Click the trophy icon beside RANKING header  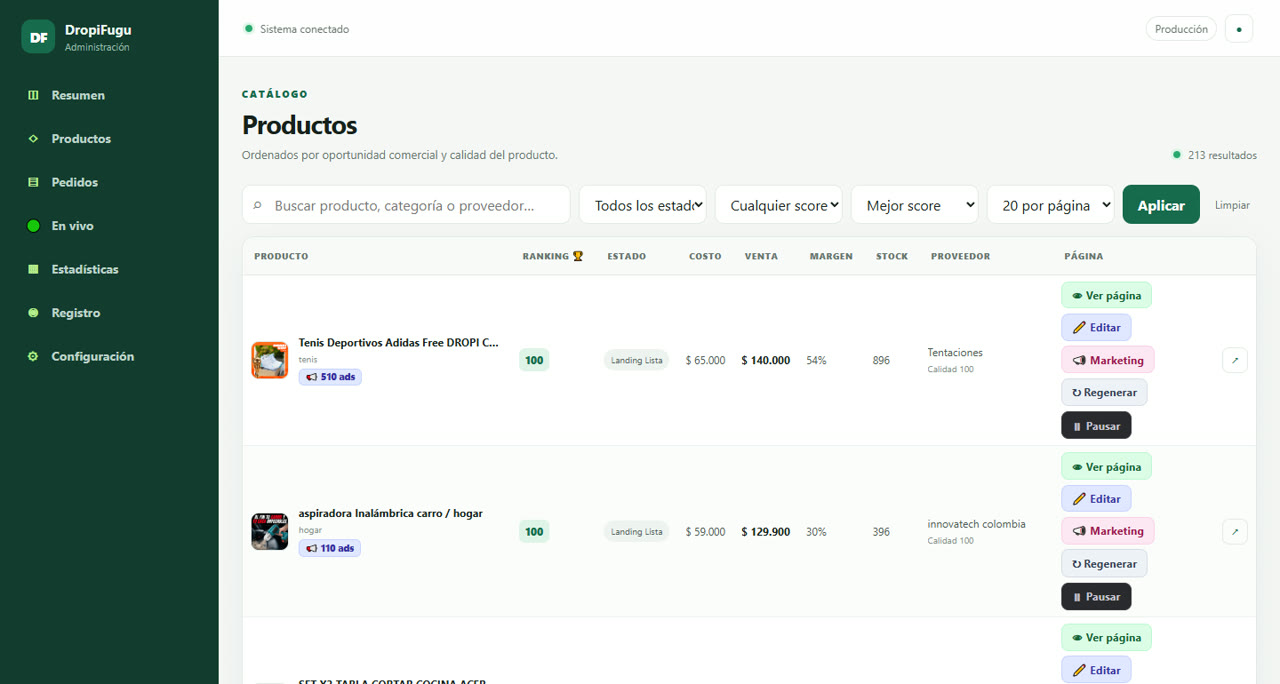coord(578,256)
